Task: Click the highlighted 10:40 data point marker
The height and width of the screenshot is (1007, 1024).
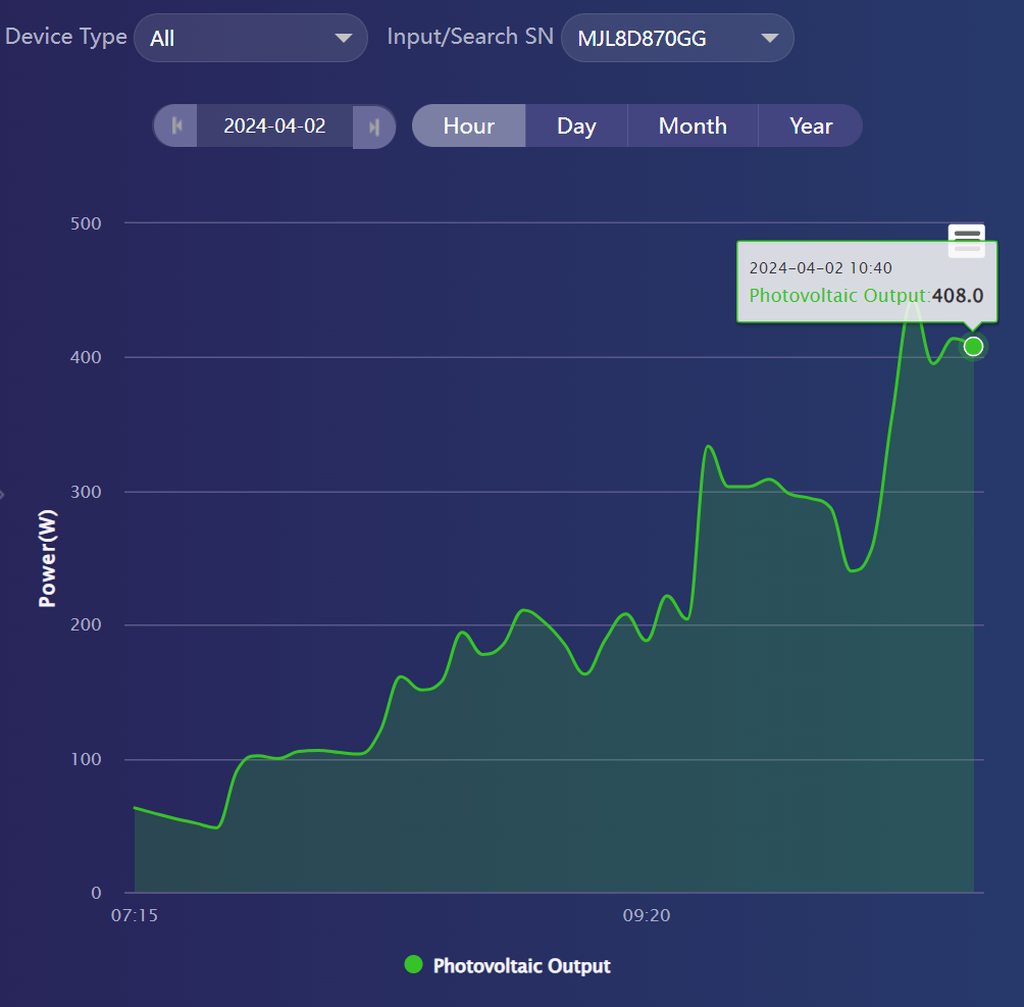Action: pos(973,347)
